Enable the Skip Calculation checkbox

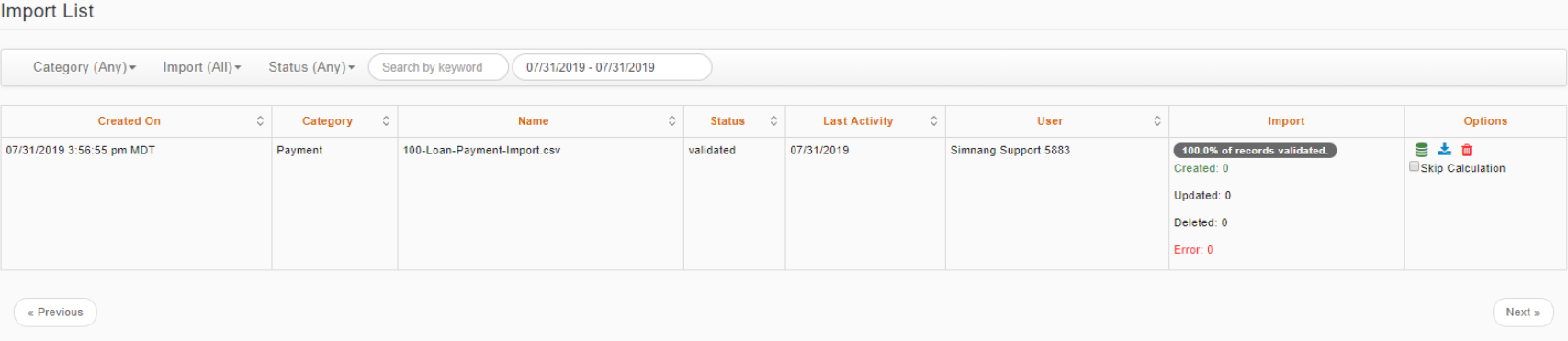1415,166
